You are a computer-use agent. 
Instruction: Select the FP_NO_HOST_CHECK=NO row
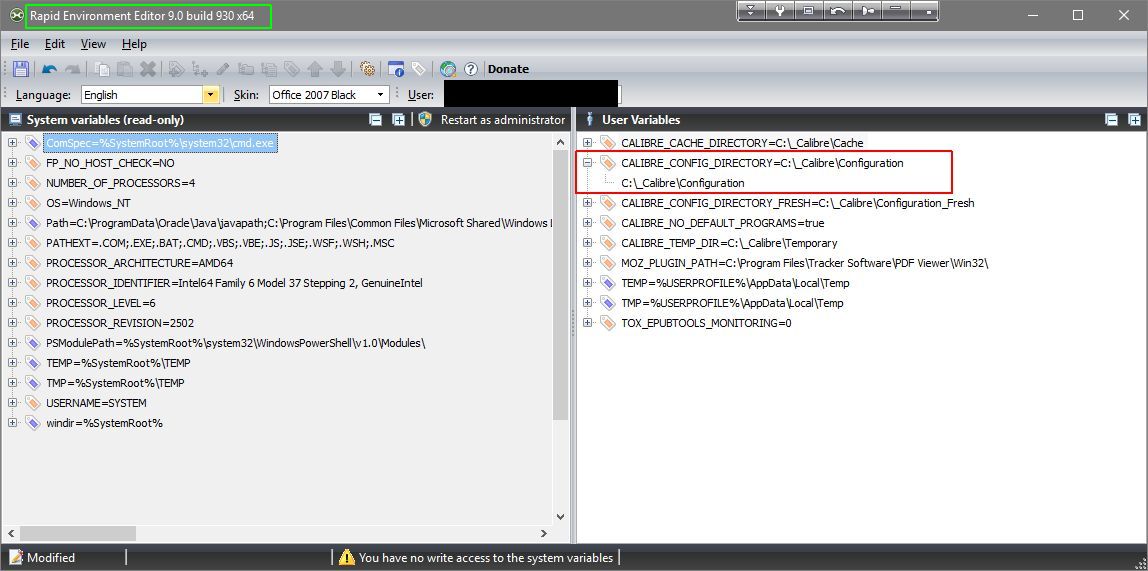(x=110, y=163)
